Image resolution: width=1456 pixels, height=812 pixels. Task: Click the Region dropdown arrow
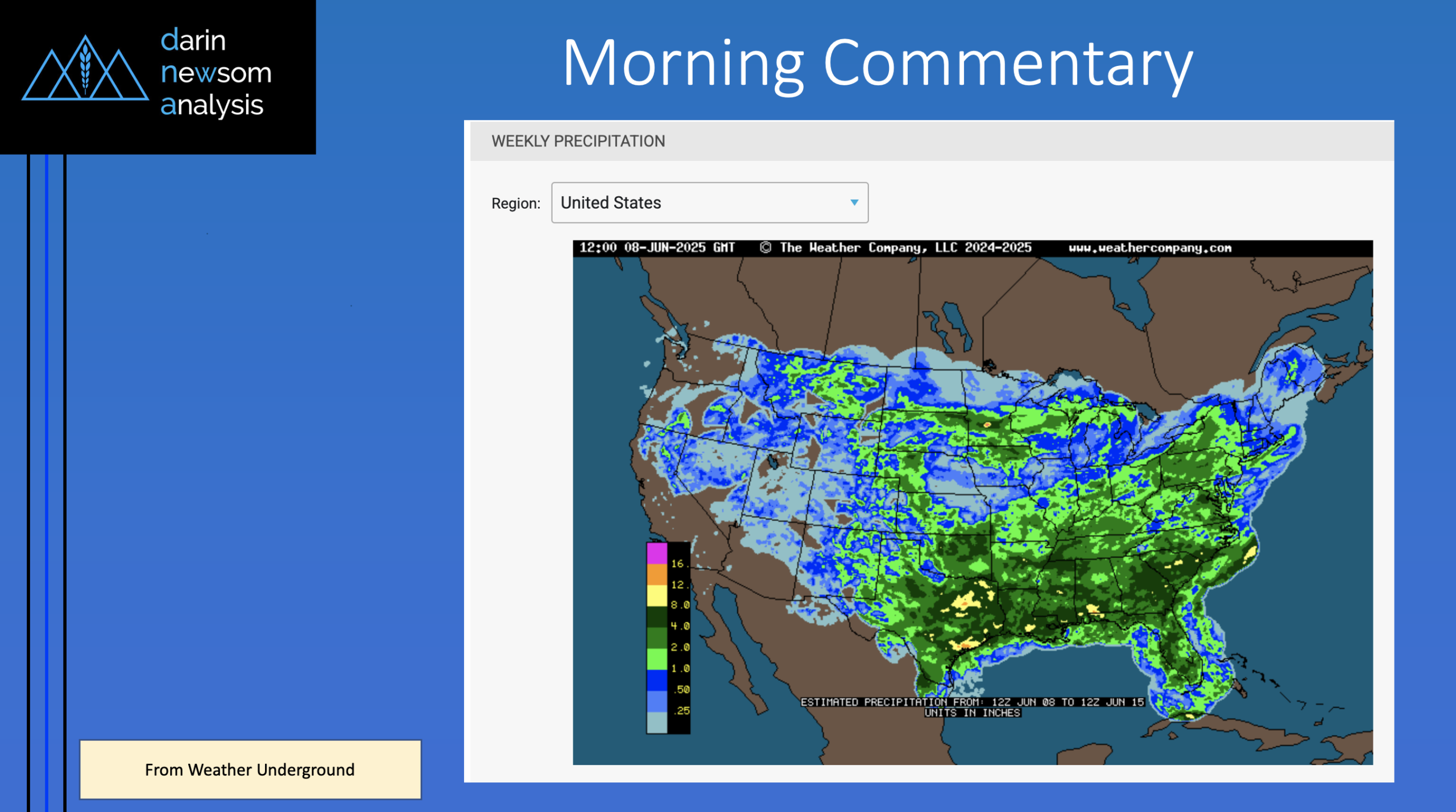[x=854, y=203]
